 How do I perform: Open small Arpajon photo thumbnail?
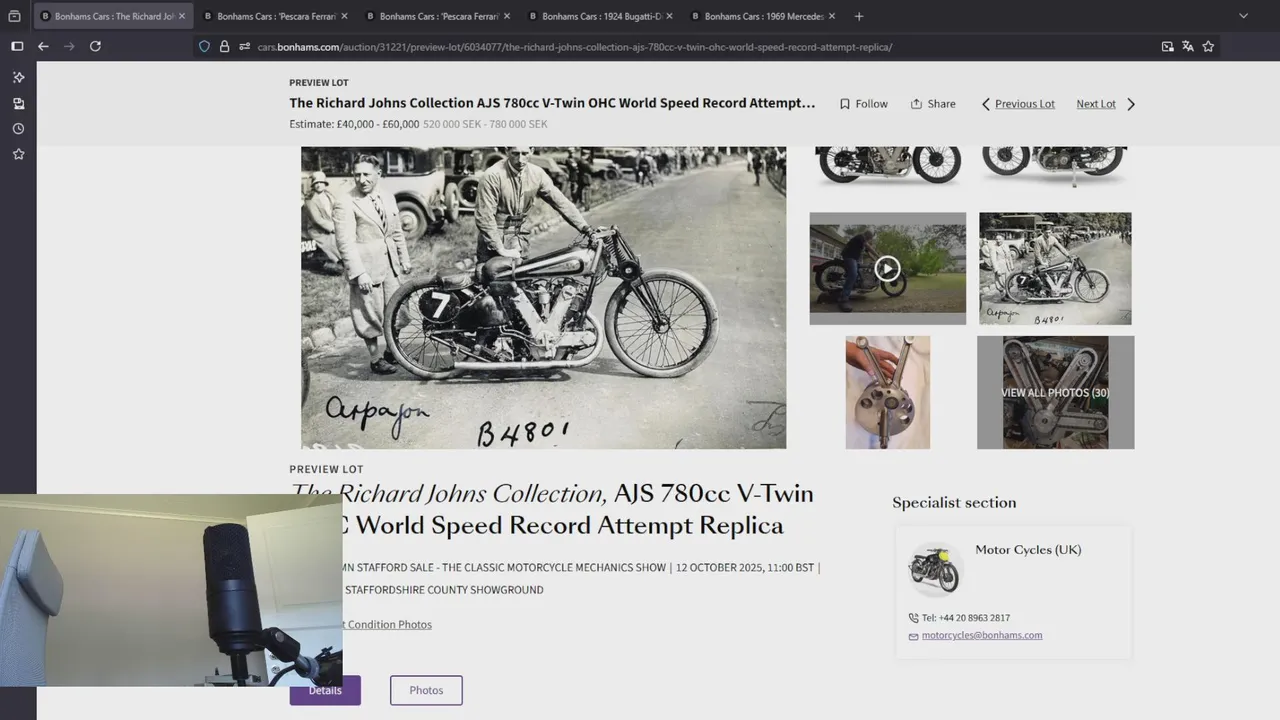coord(1055,268)
